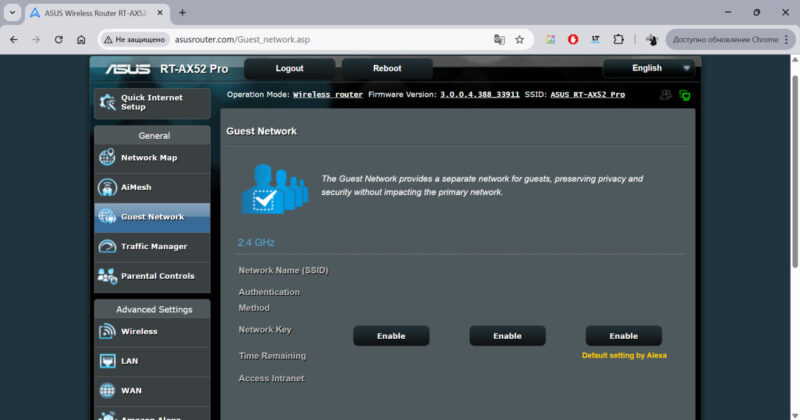Click the Logout button
The width and height of the screenshot is (800, 420).
click(289, 68)
